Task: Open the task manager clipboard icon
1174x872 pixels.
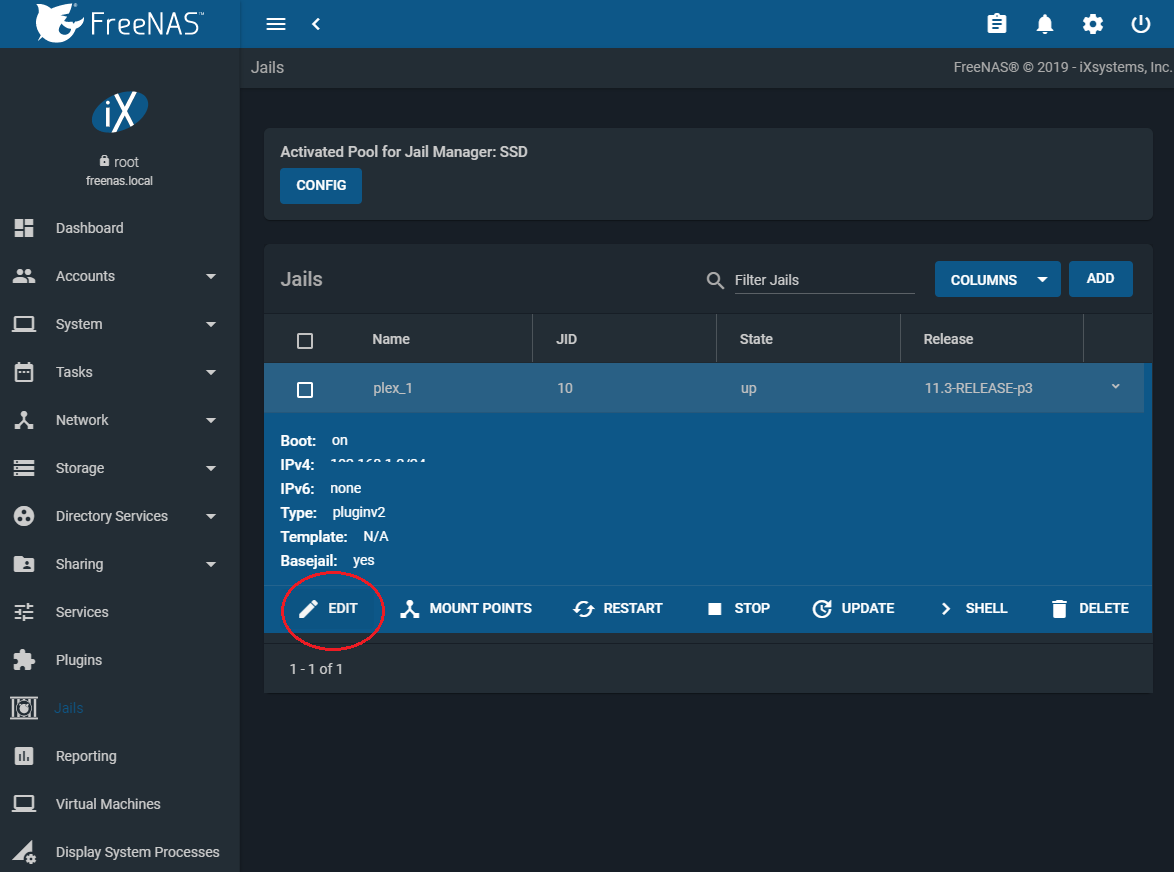Action: (996, 24)
